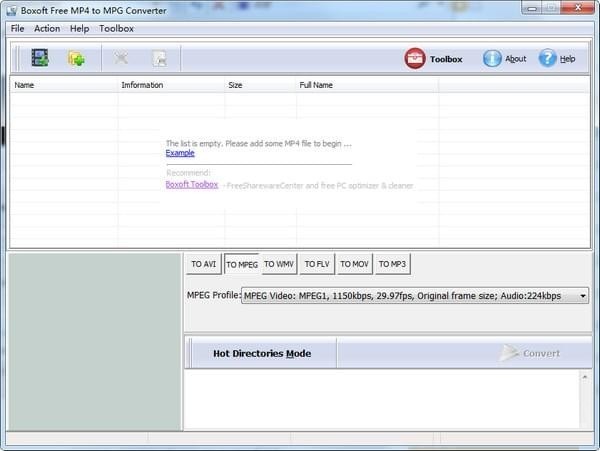Image resolution: width=600 pixels, height=451 pixels.
Task: Click the About label in toolbar
Action: click(515, 59)
